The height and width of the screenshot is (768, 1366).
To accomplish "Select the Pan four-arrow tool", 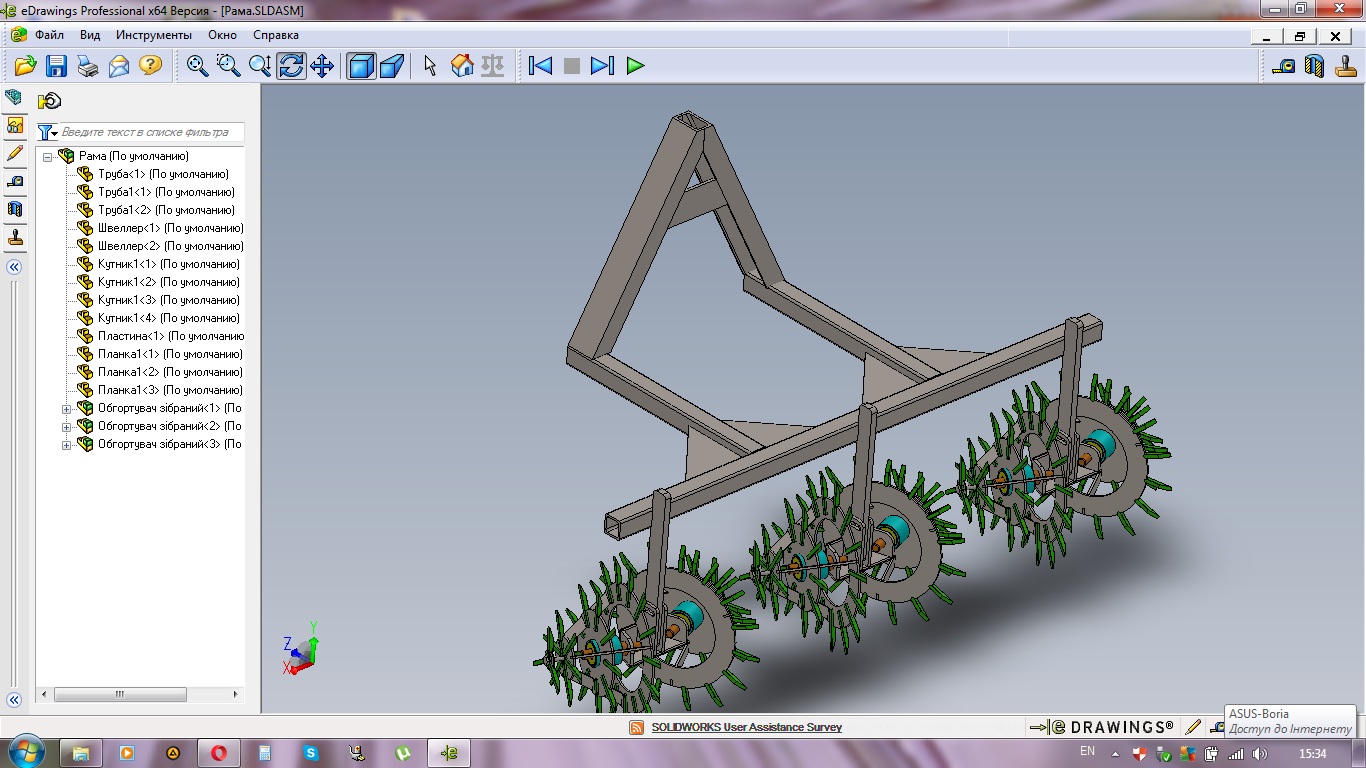I will pyautogui.click(x=322, y=66).
